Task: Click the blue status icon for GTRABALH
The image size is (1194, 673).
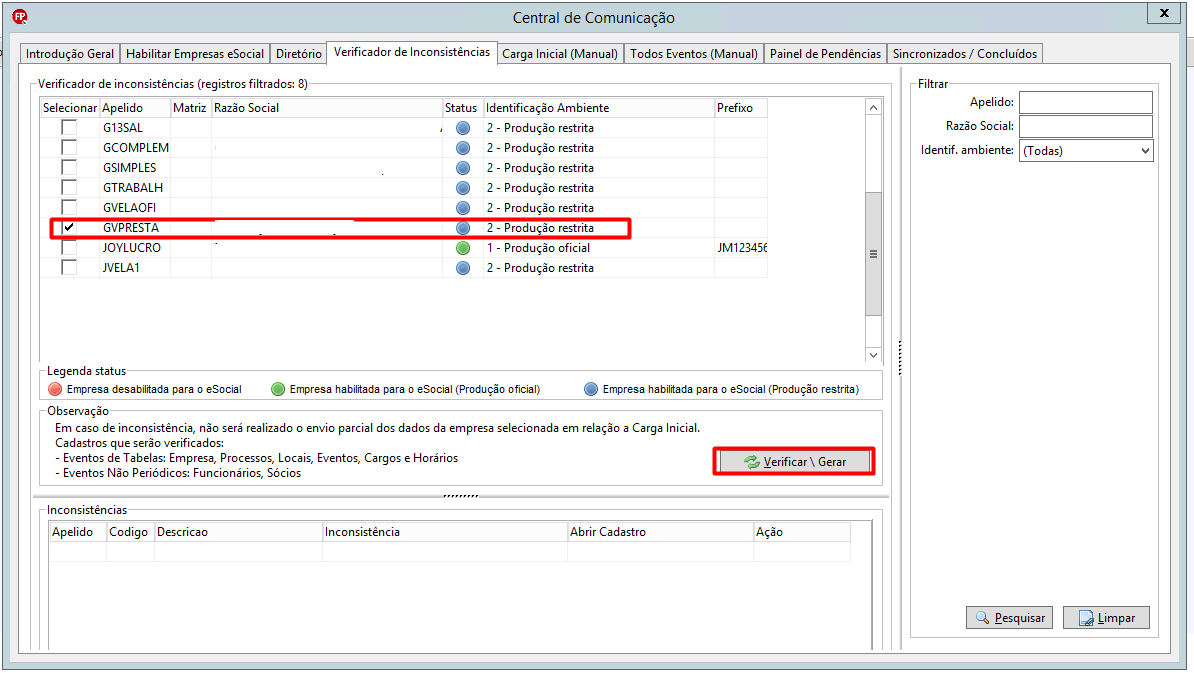Action: point(463,188)
